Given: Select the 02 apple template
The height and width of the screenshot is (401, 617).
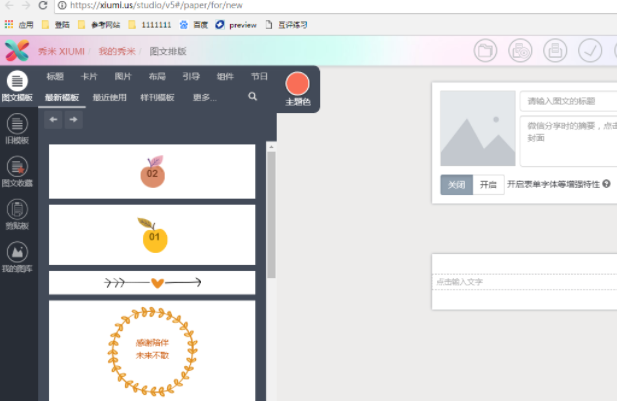Looking at the screenshot, I should tap(152, 172).
